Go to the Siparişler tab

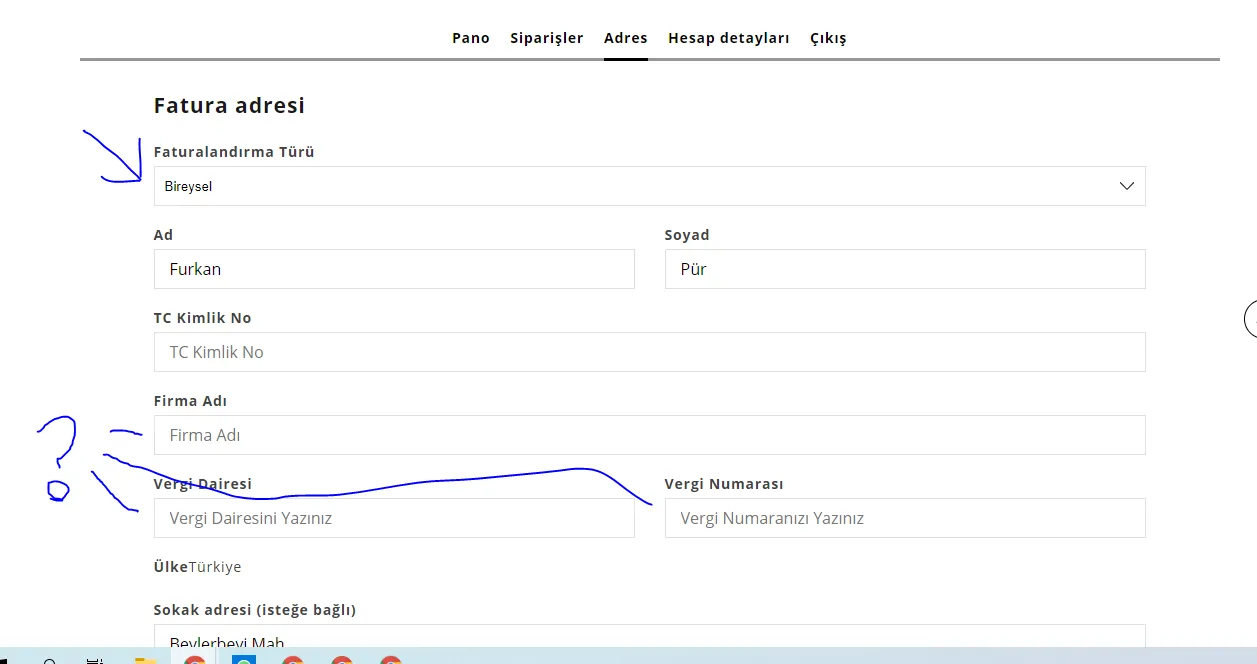tap(547, 38)
